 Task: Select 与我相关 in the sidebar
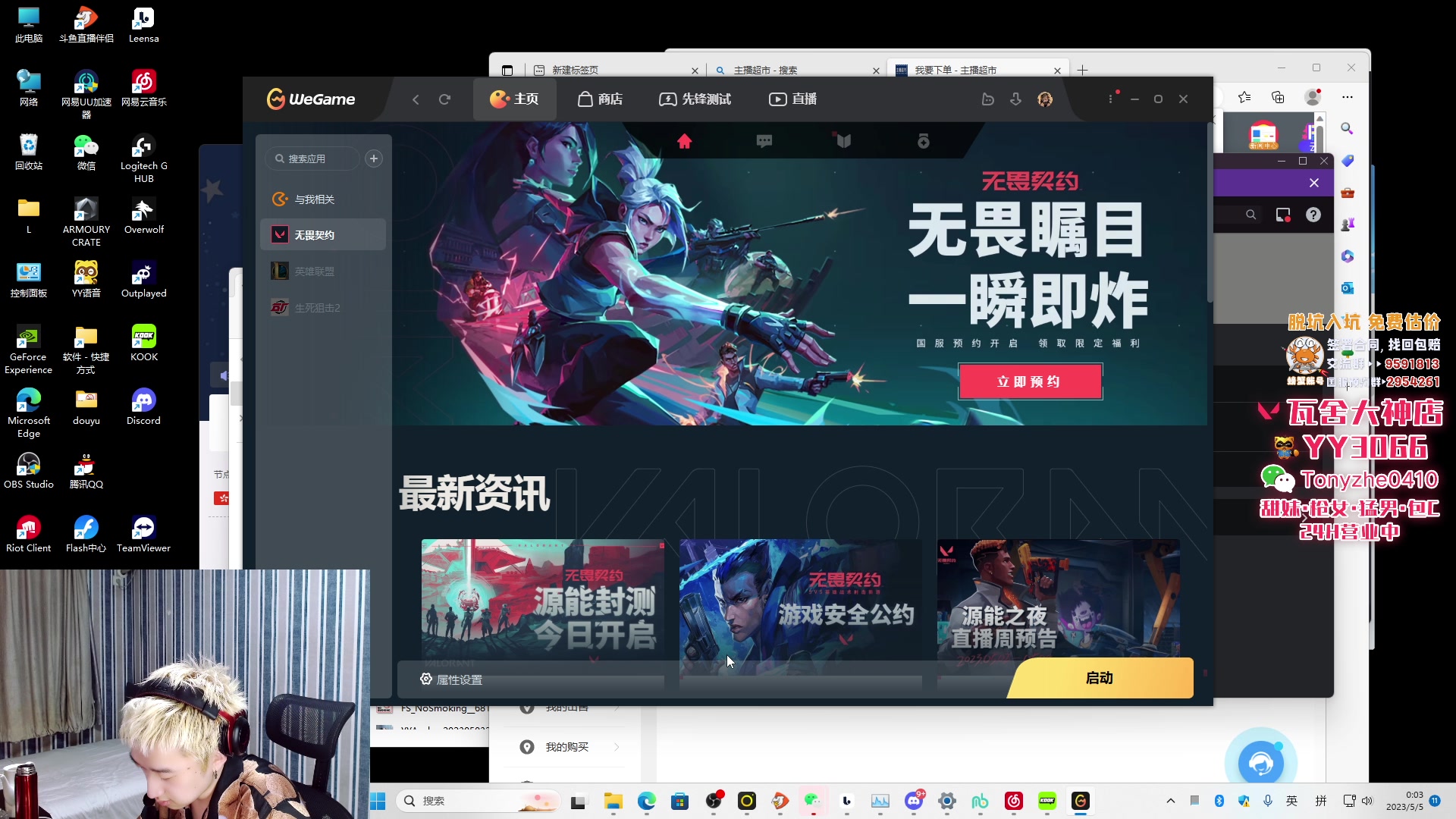(x=323, y=199)
